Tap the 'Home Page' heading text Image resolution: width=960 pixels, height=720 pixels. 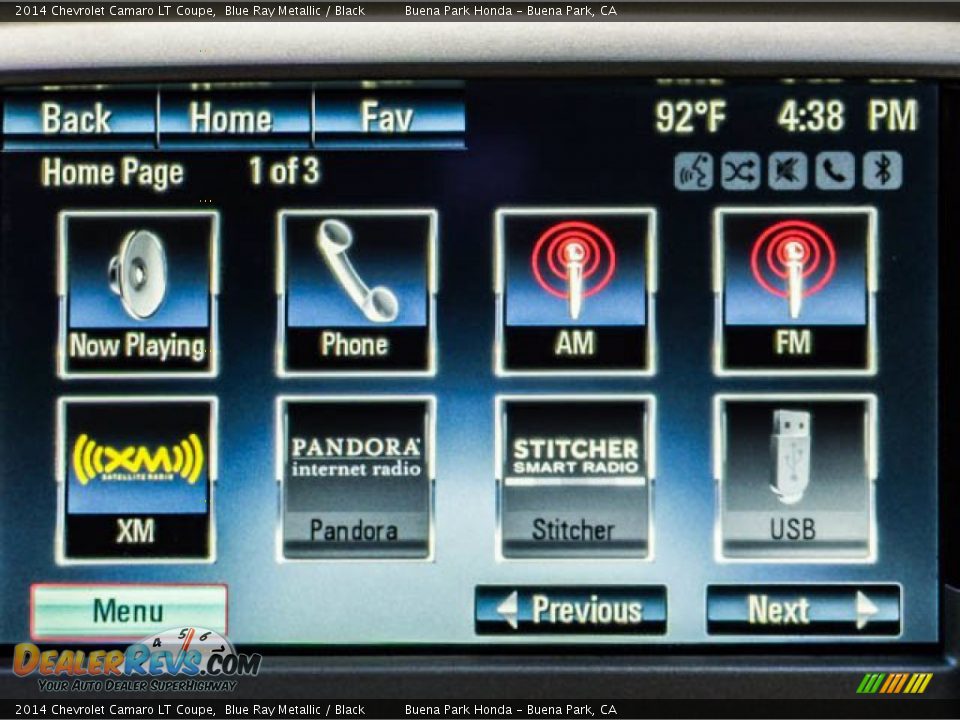[x=113, y=172]
